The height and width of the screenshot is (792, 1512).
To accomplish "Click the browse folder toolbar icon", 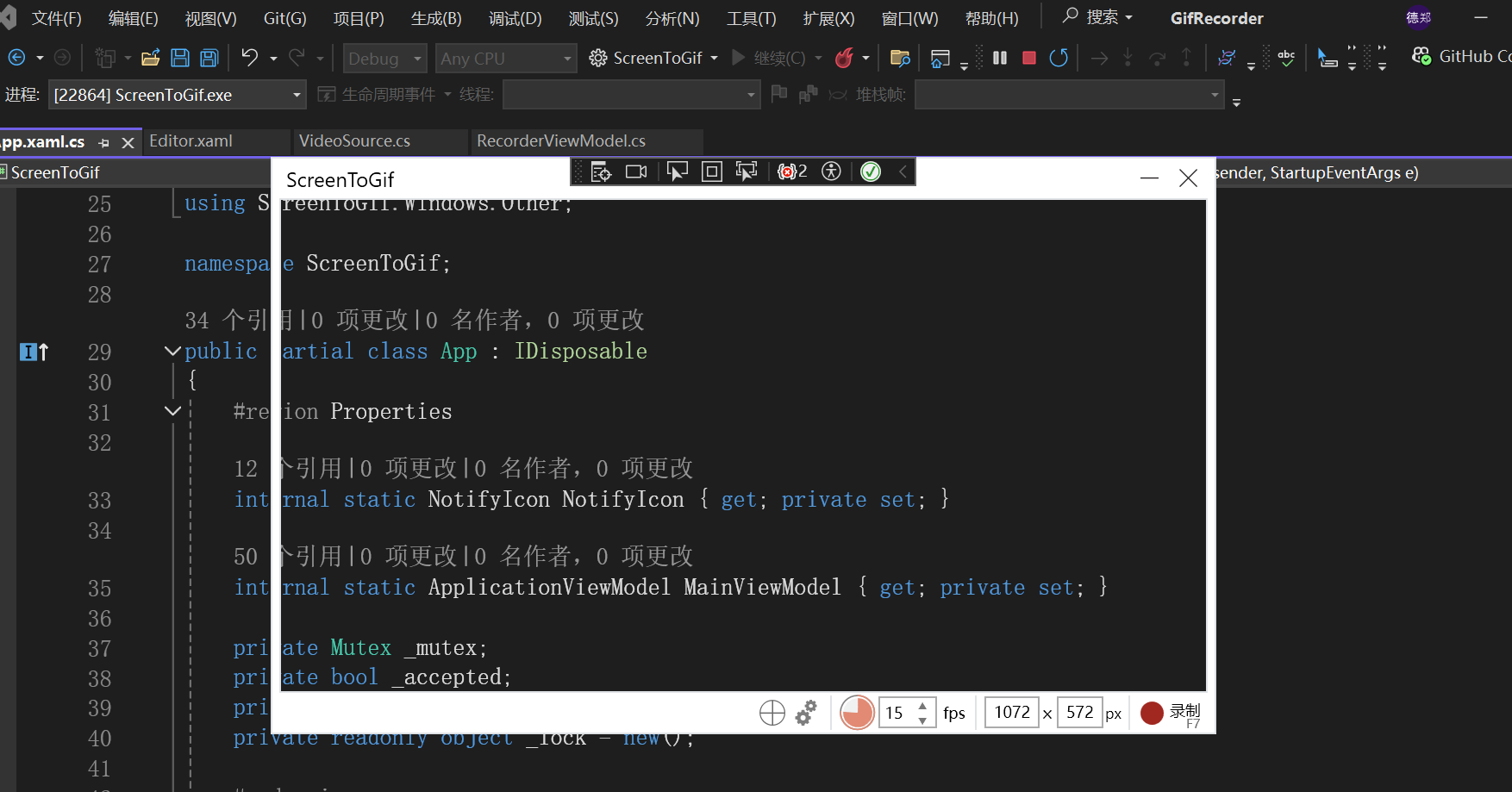I will (900, 58).
